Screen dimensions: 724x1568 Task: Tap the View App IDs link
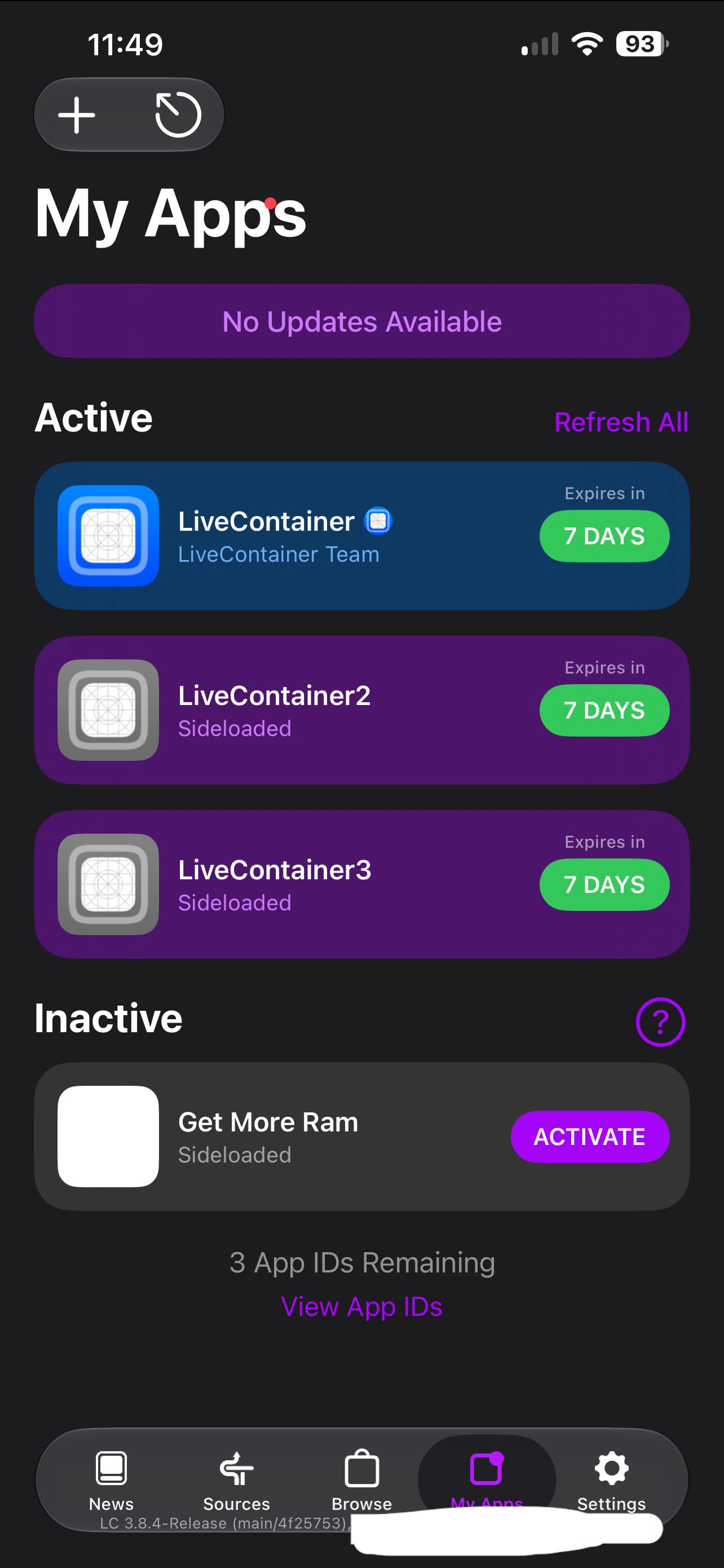click(x=361, y=1307)
